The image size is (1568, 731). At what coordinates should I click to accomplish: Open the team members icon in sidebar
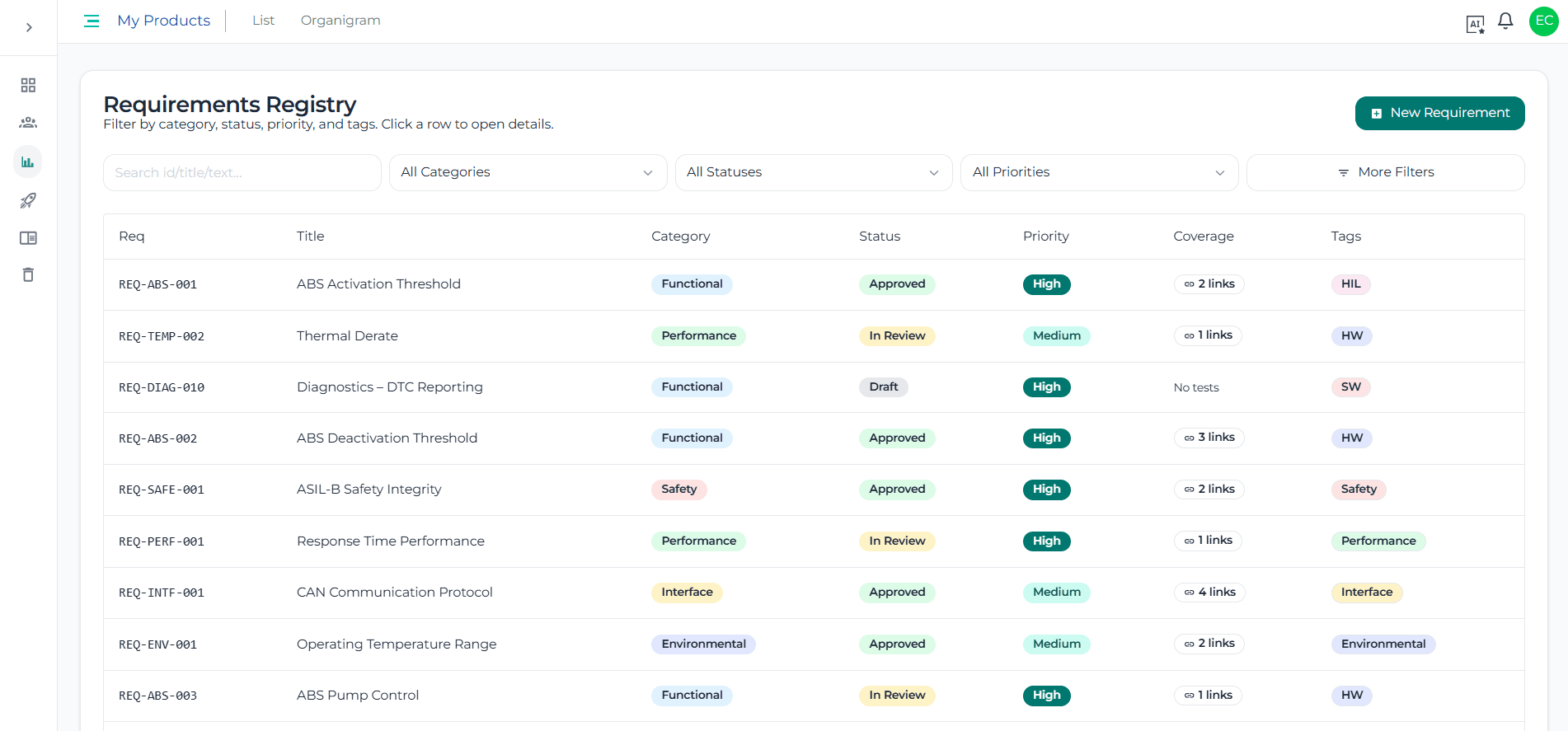tap(28, 123)
